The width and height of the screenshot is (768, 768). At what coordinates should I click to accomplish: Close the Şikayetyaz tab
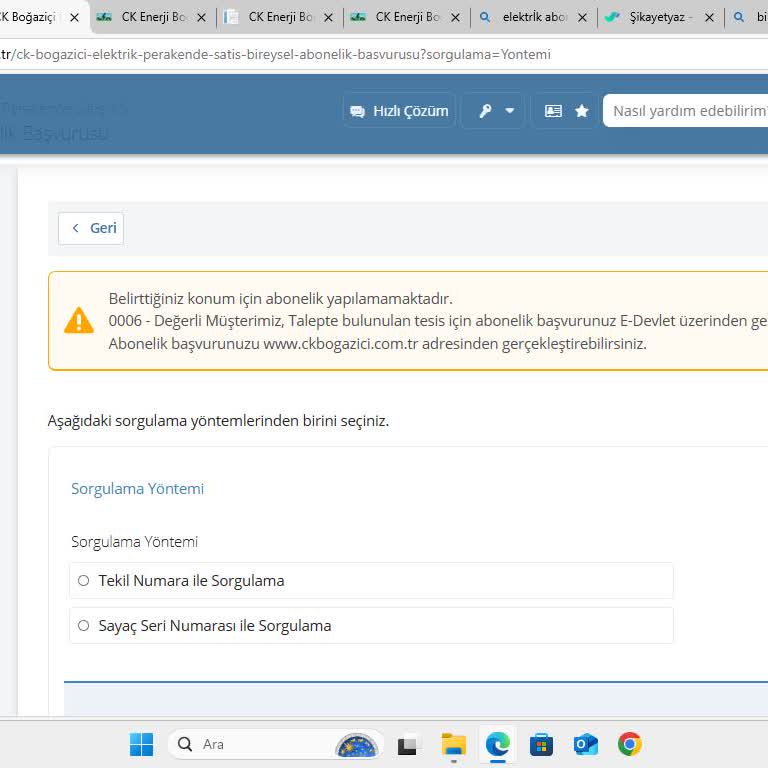[x=709, y=18]
